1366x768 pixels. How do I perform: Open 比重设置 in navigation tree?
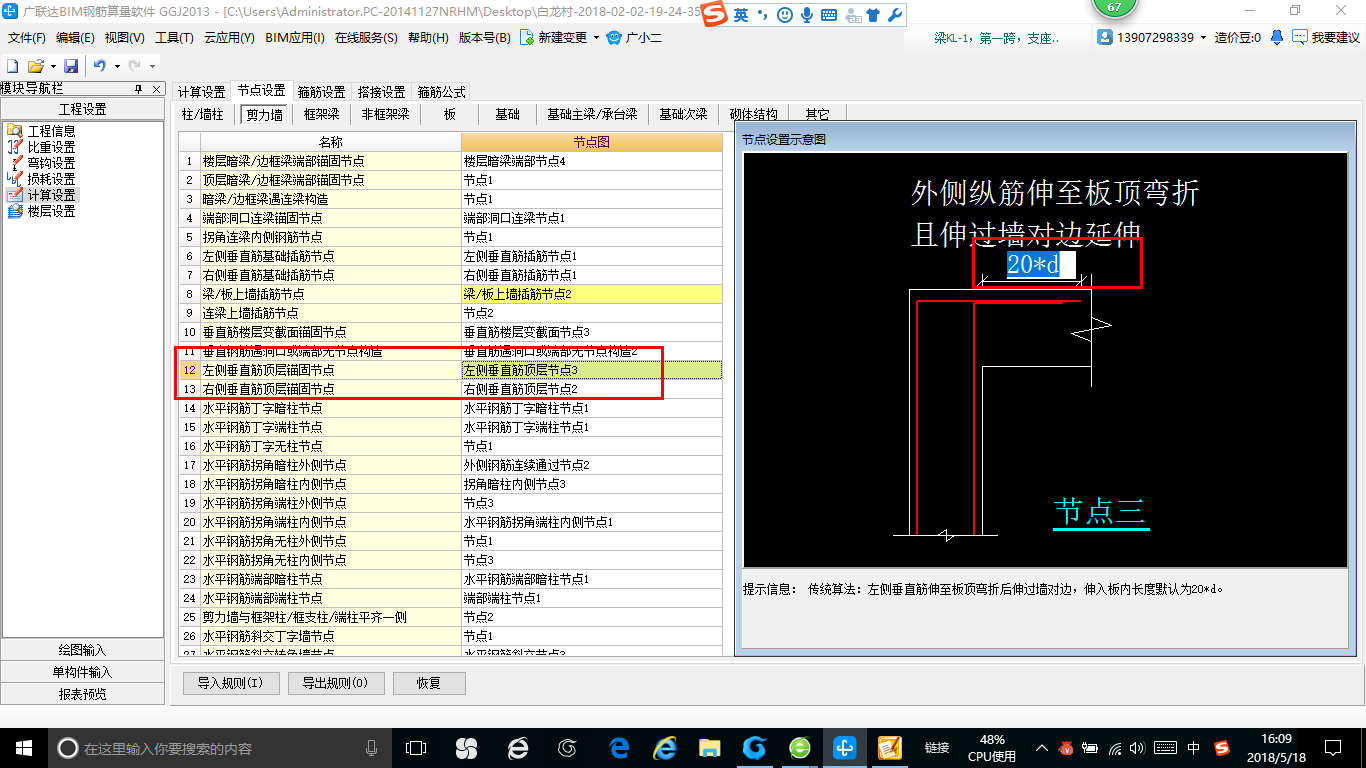tap(51, 147)
